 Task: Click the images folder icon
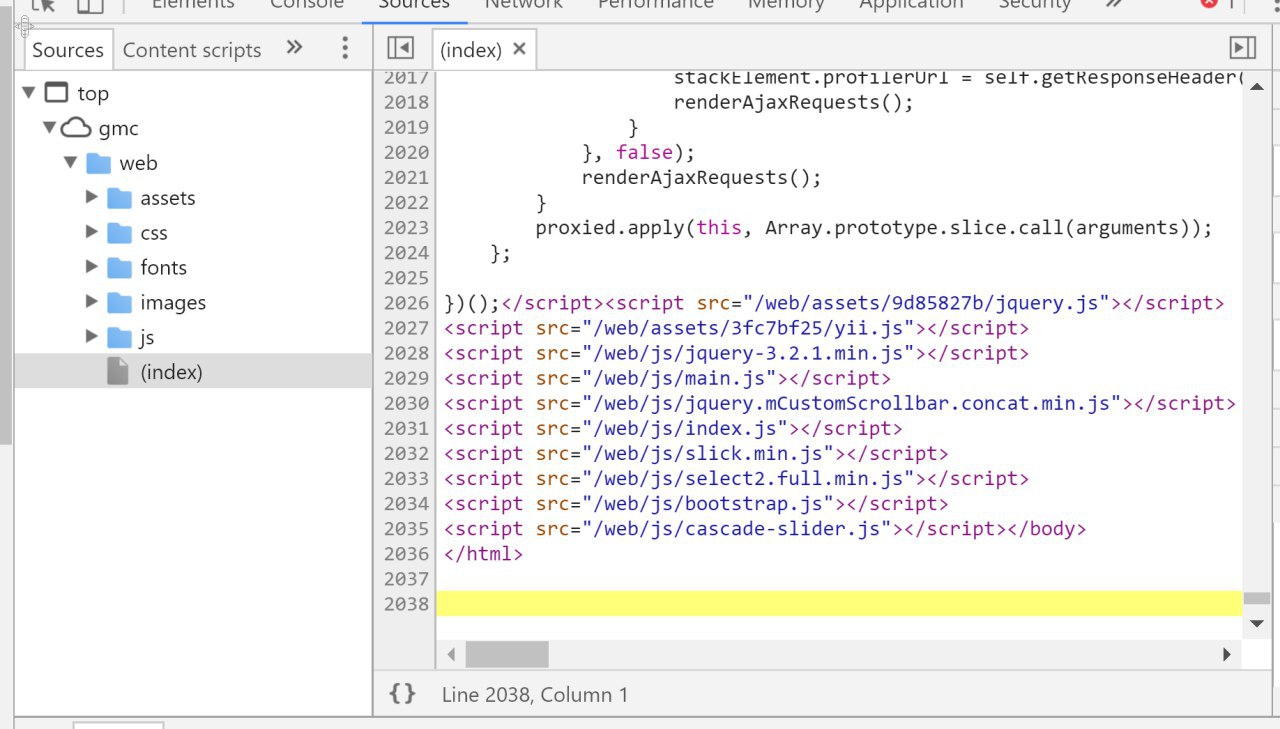[120, 302]
